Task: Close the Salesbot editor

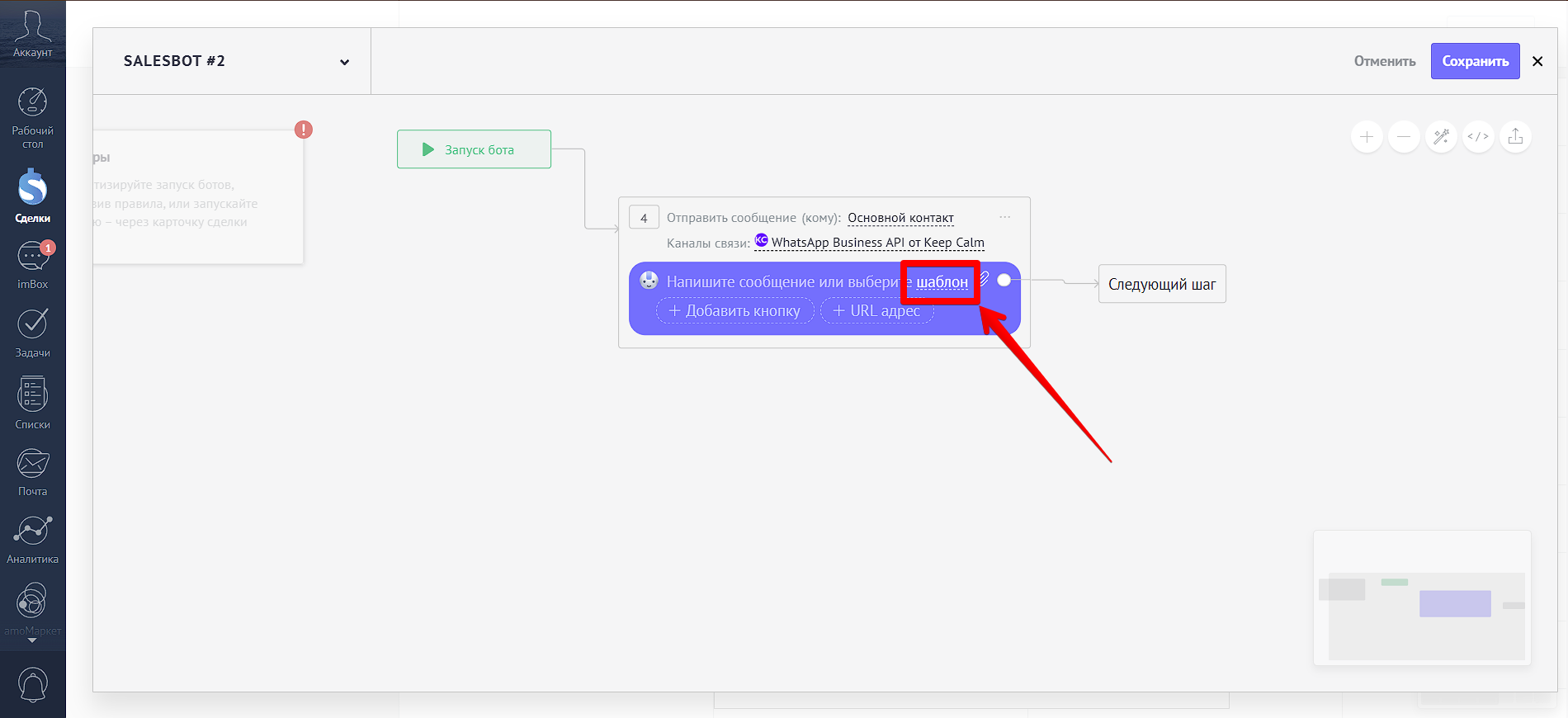Action: pyautogui.click(x=1537, y=61)
